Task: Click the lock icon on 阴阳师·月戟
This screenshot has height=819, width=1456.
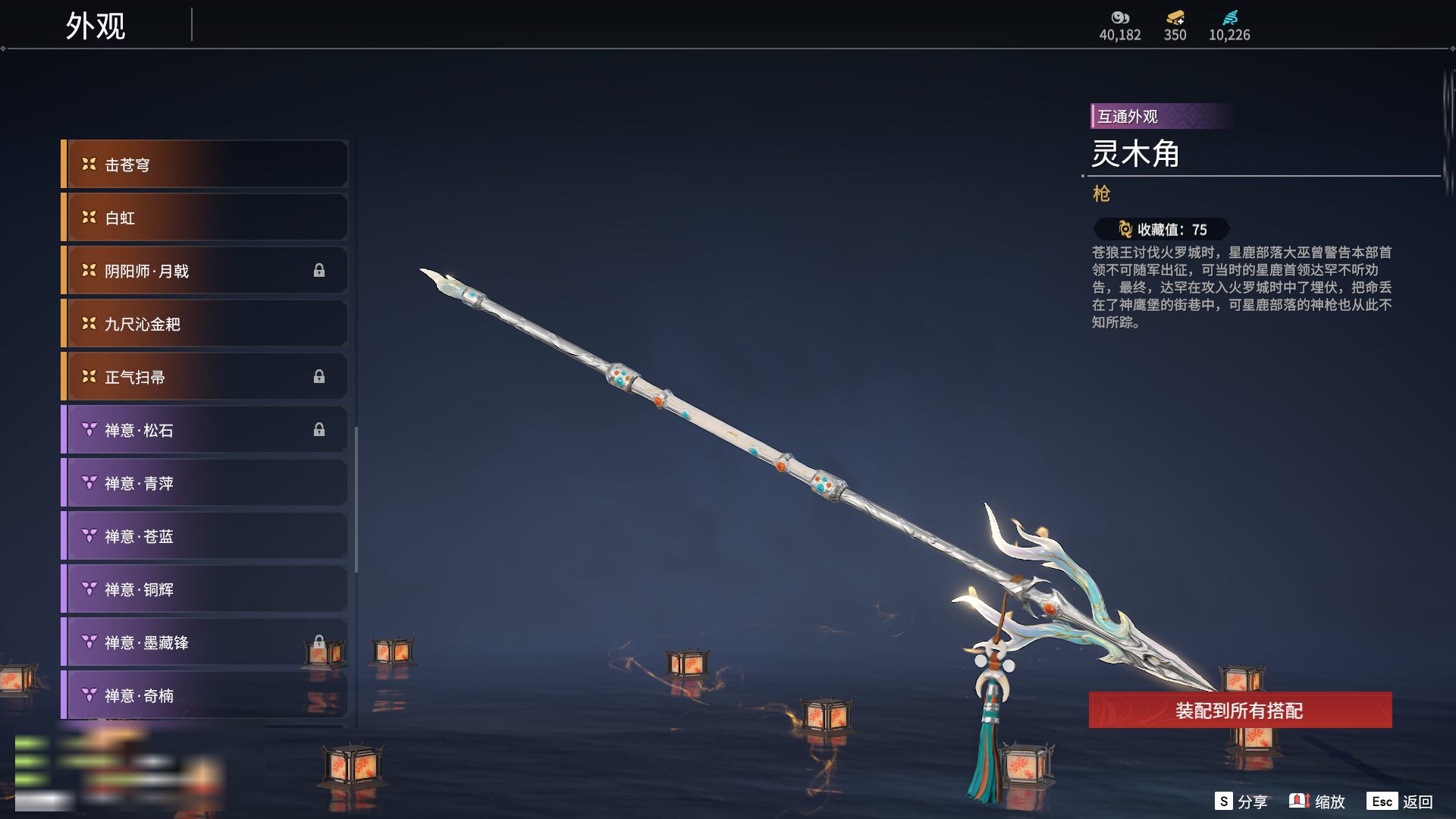Action: (x=319, y=271)
